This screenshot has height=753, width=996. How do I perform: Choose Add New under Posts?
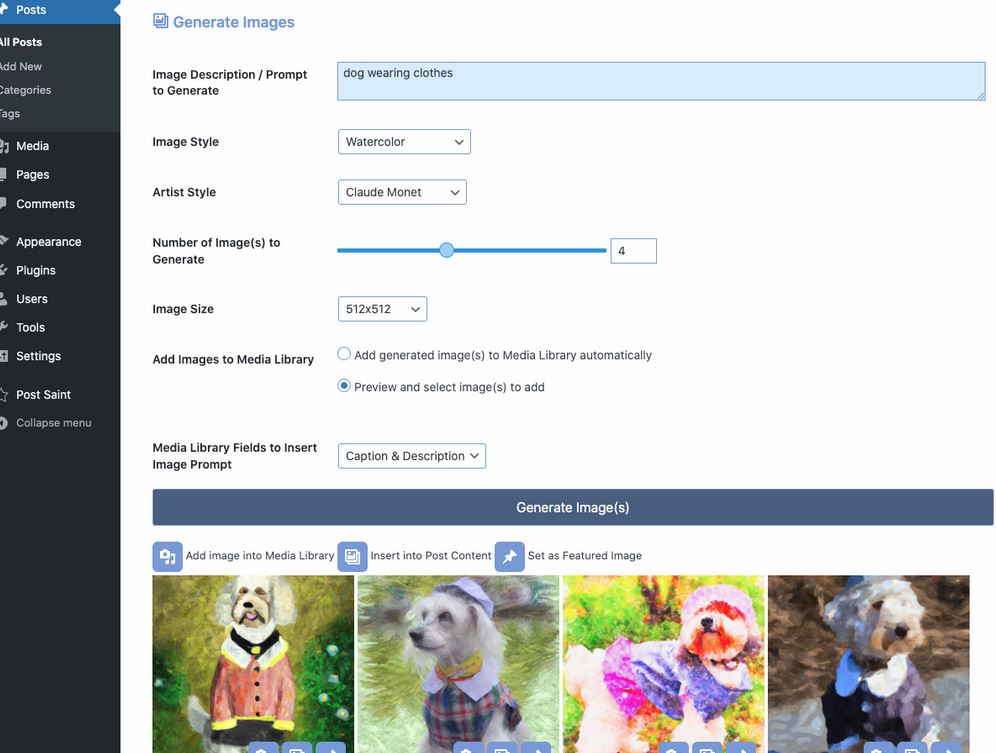coord(21,66)
